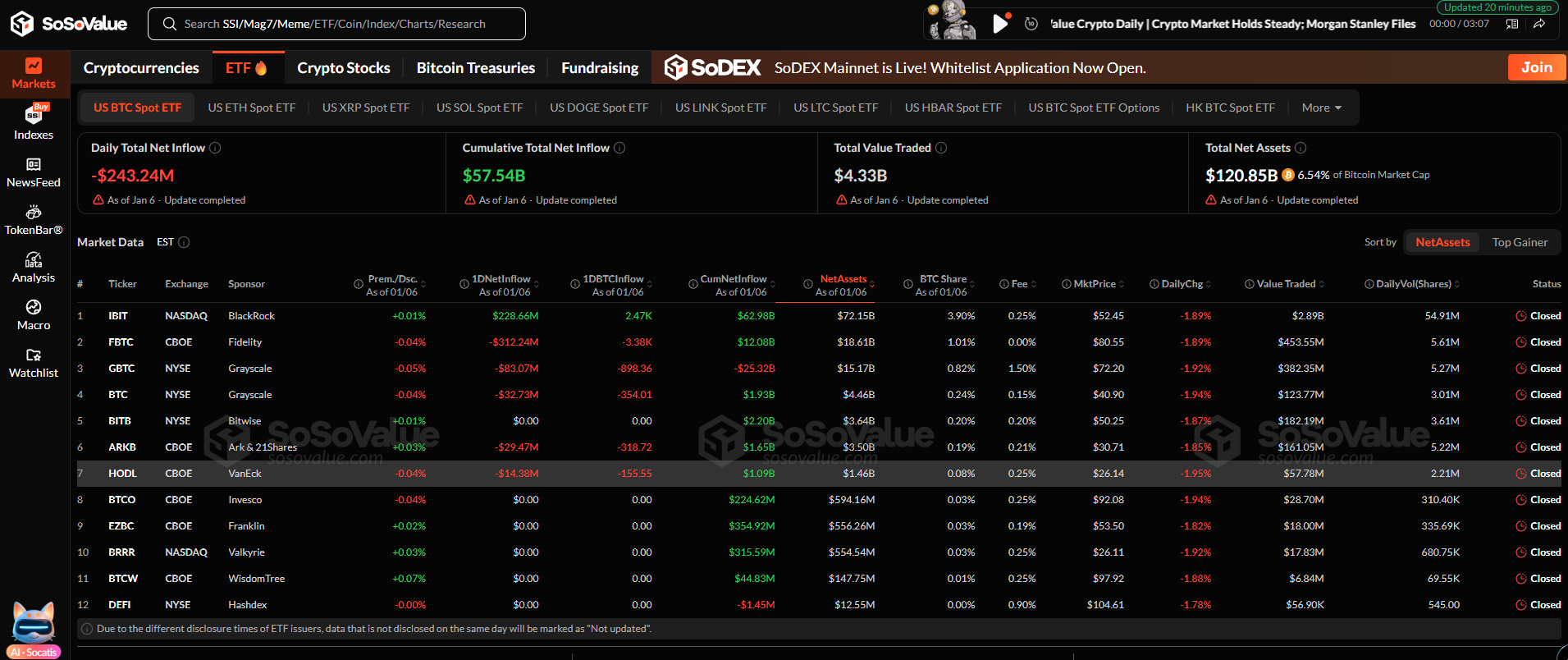This screenshot has width=1568, height=660.
Task: Click info icon beside Value Traded header
Action: click(x=1250, y=284)
